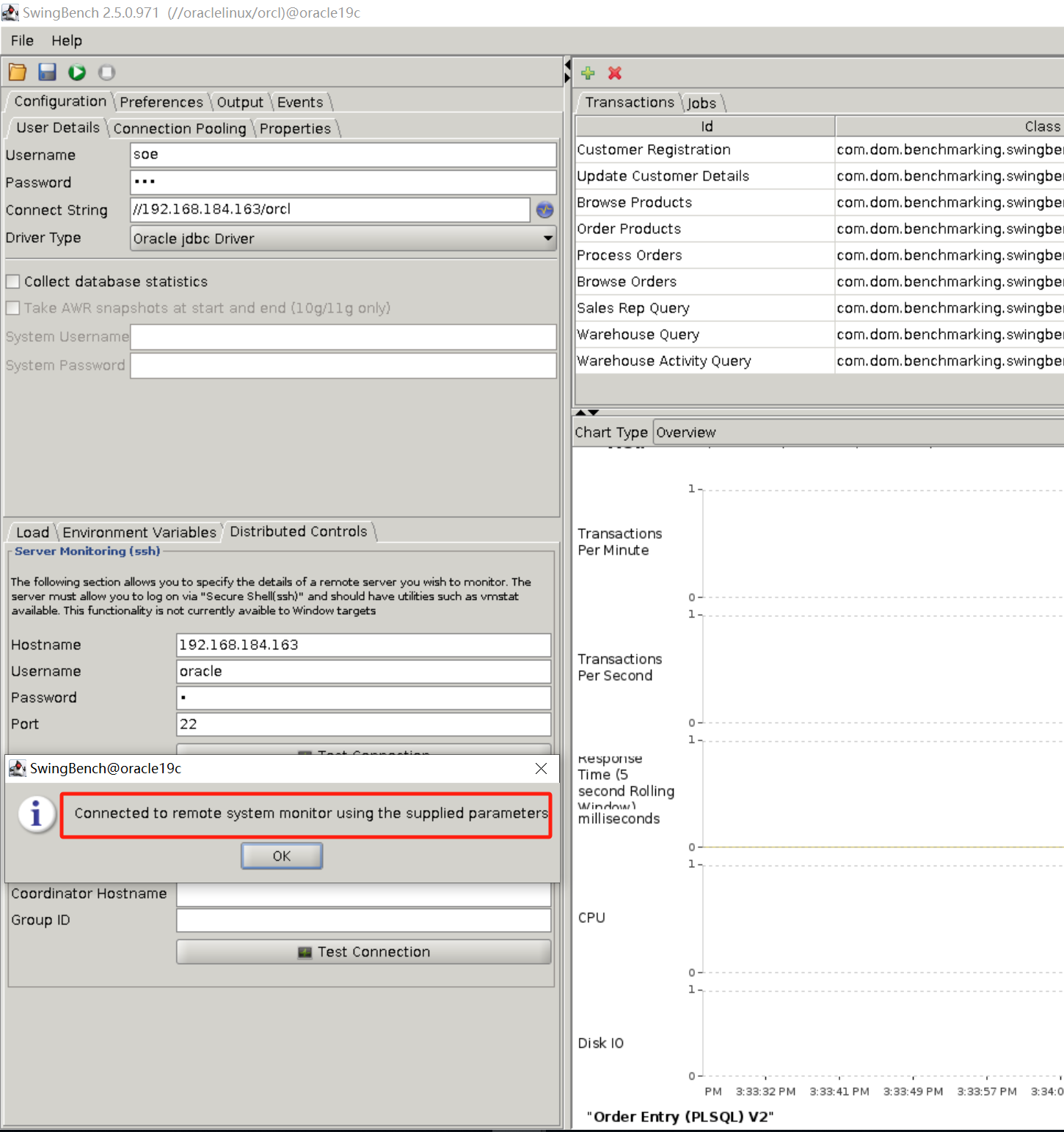
Task: Start the benchmark run with the green play icon
Action: (77, 72)
